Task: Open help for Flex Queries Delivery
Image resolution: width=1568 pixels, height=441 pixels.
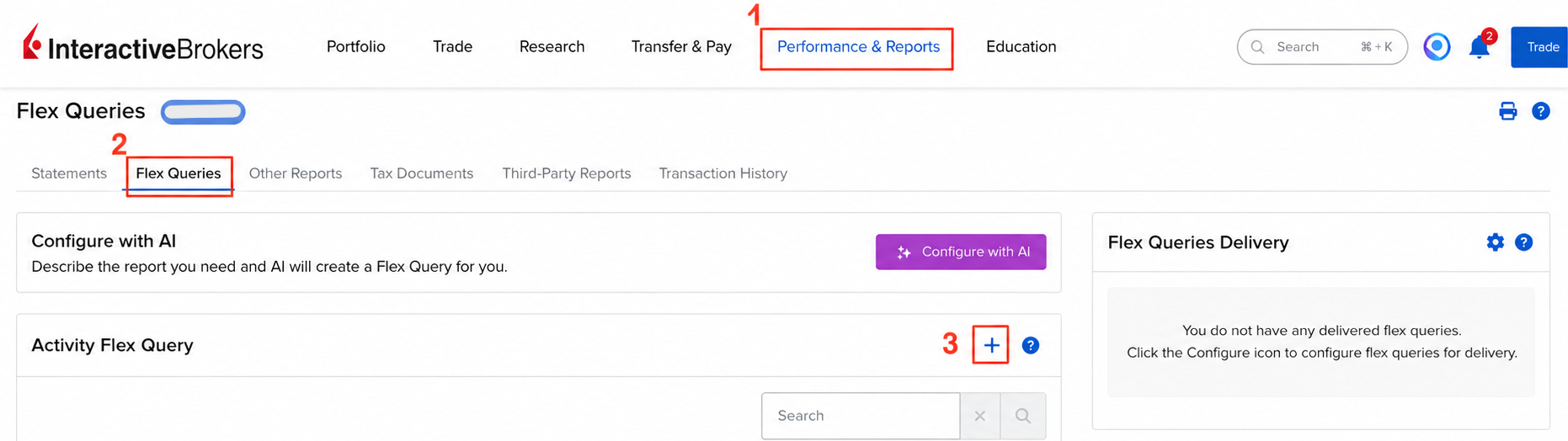Action: [1523, 242]
